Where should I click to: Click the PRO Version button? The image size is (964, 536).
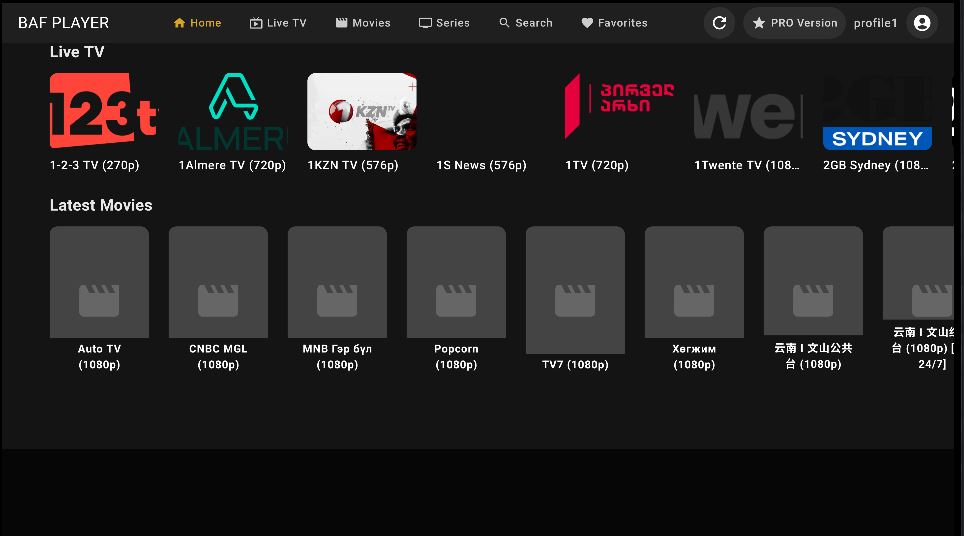click(x=794, y=23)
